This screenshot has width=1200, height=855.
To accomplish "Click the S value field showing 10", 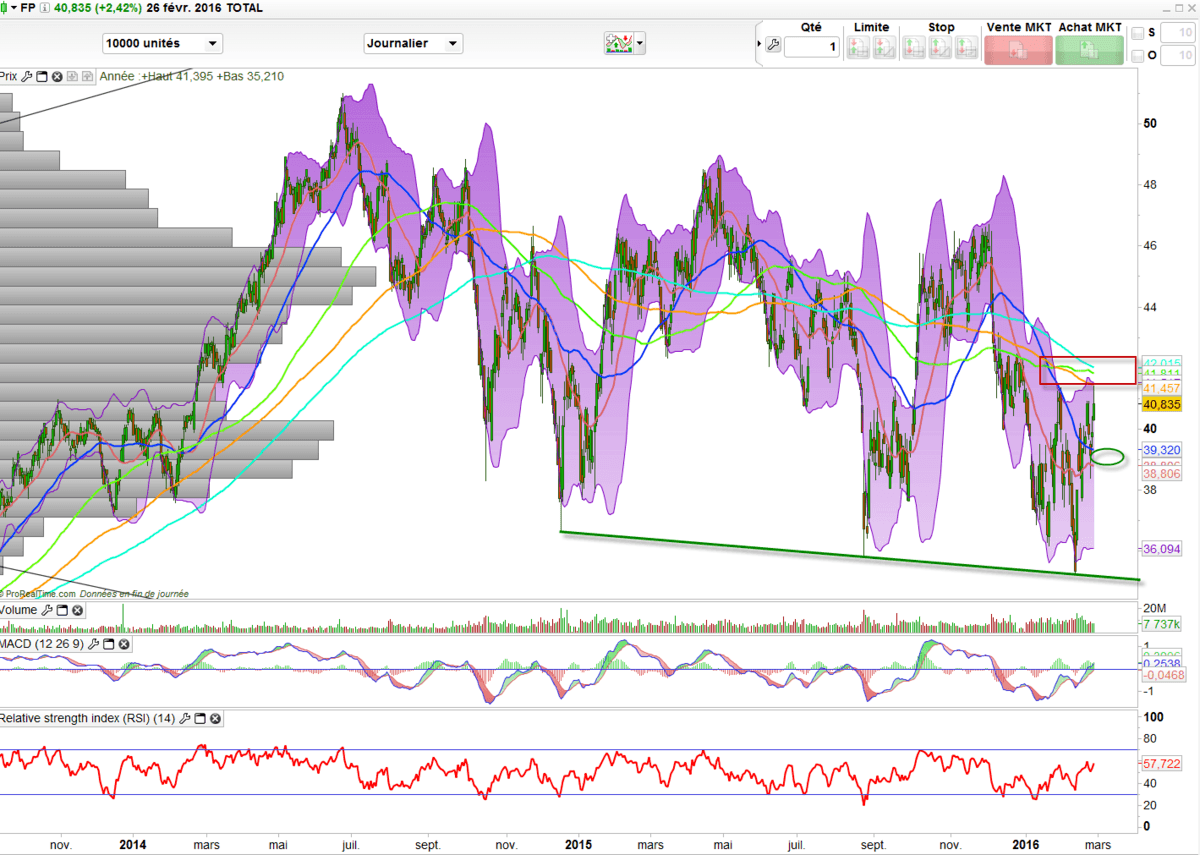I will tap(1177, 33).
